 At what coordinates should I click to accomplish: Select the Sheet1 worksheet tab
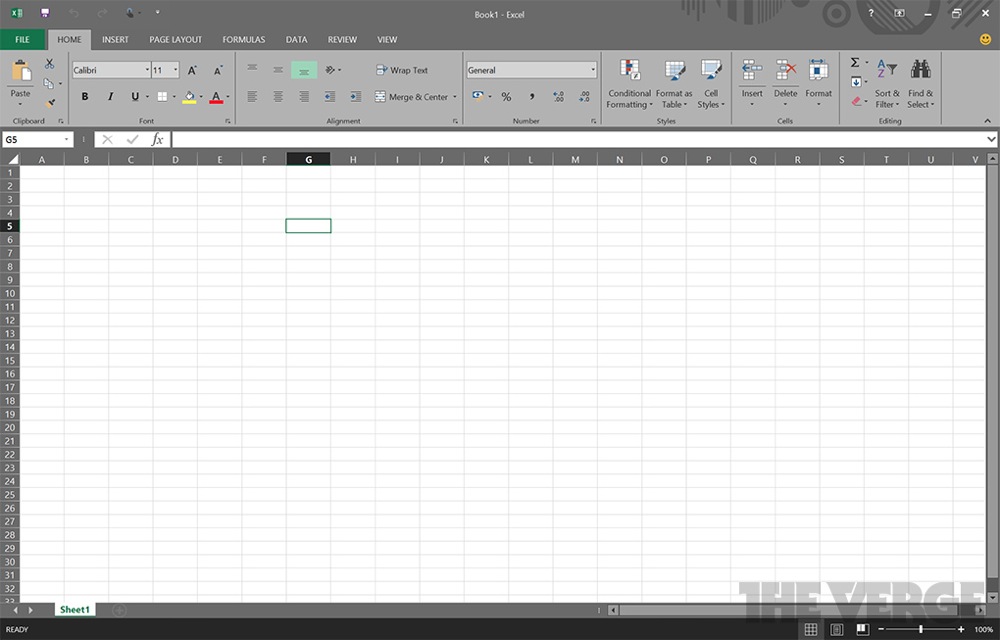pos(75,609)
